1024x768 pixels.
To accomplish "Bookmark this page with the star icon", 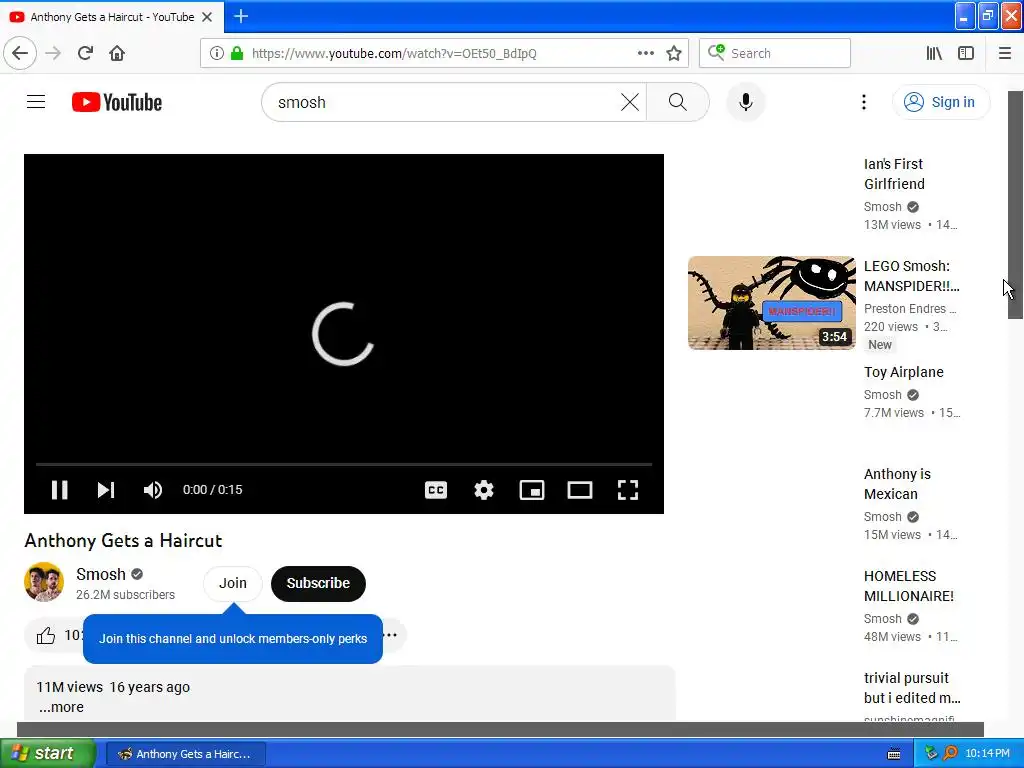I will click(x=674, y=54).
